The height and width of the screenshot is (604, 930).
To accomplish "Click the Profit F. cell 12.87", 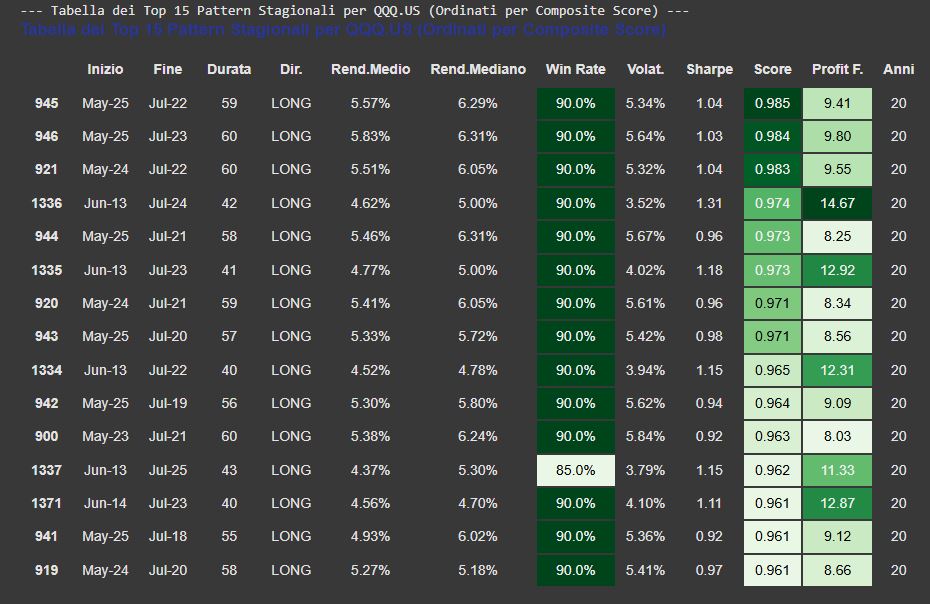I will pyautogui.click(x=837, y=504).
